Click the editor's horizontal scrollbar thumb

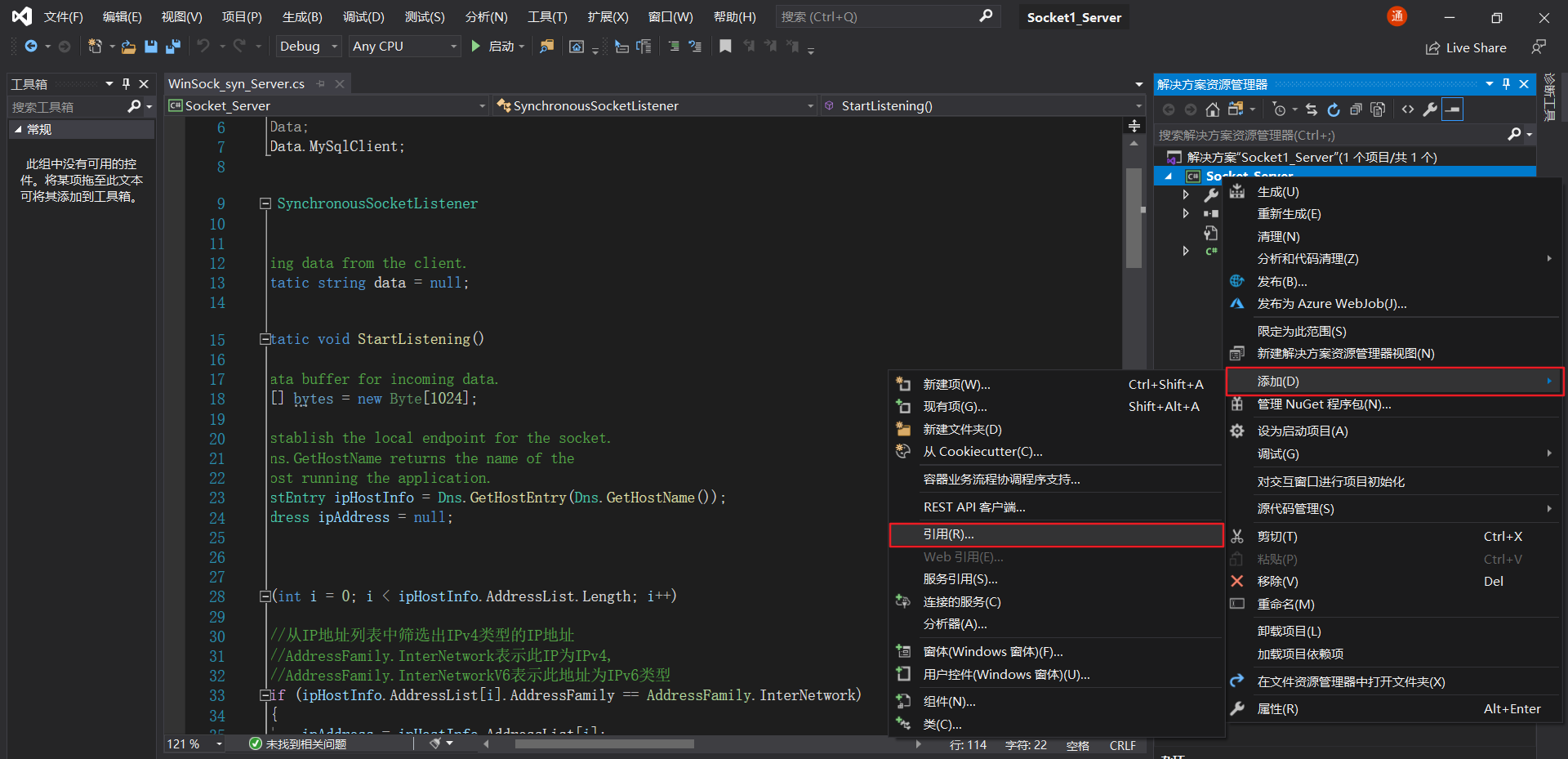[x=604, y=744]
